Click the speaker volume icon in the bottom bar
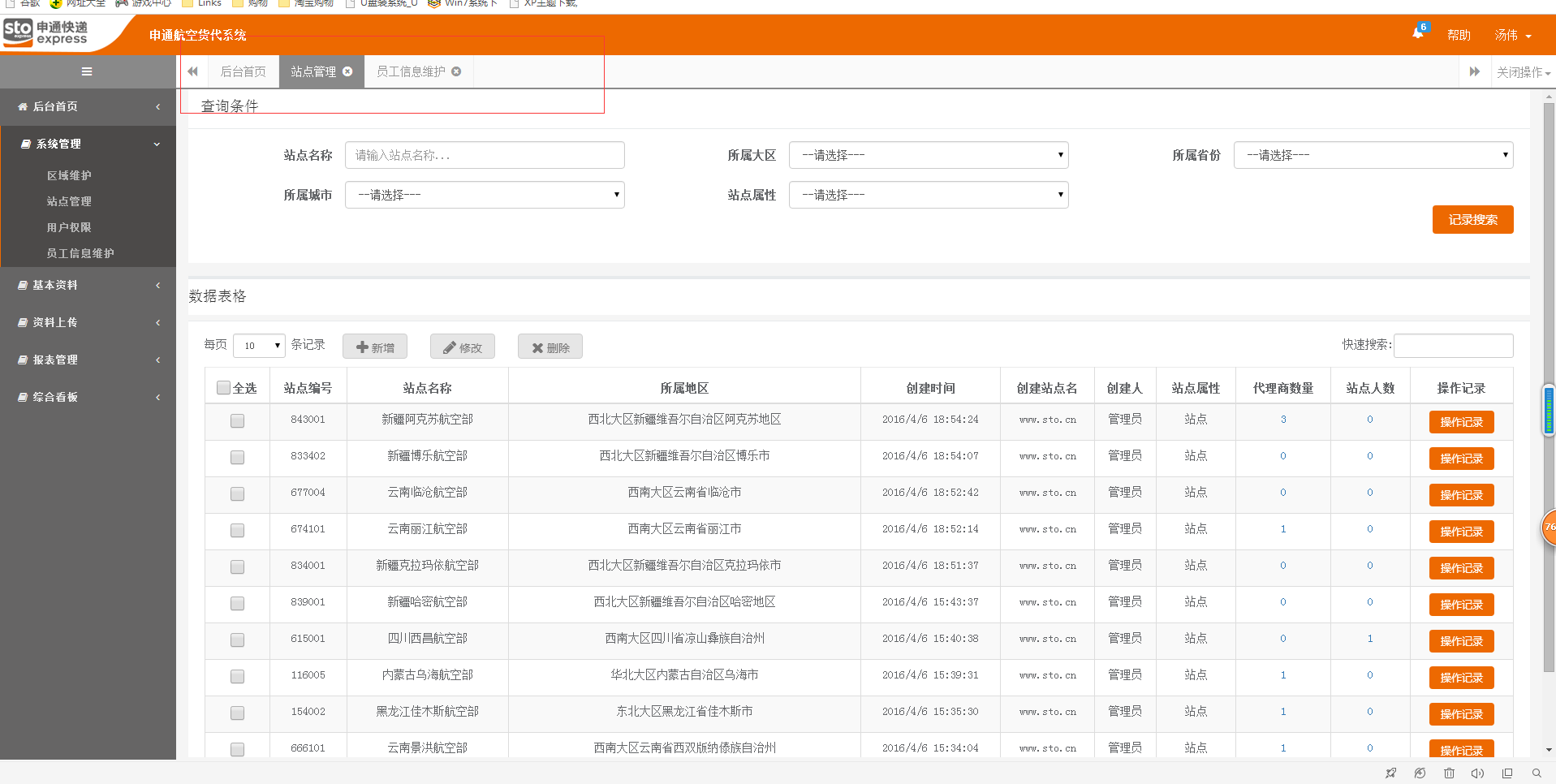The image size is (1556, 784). pos(1477,773)
